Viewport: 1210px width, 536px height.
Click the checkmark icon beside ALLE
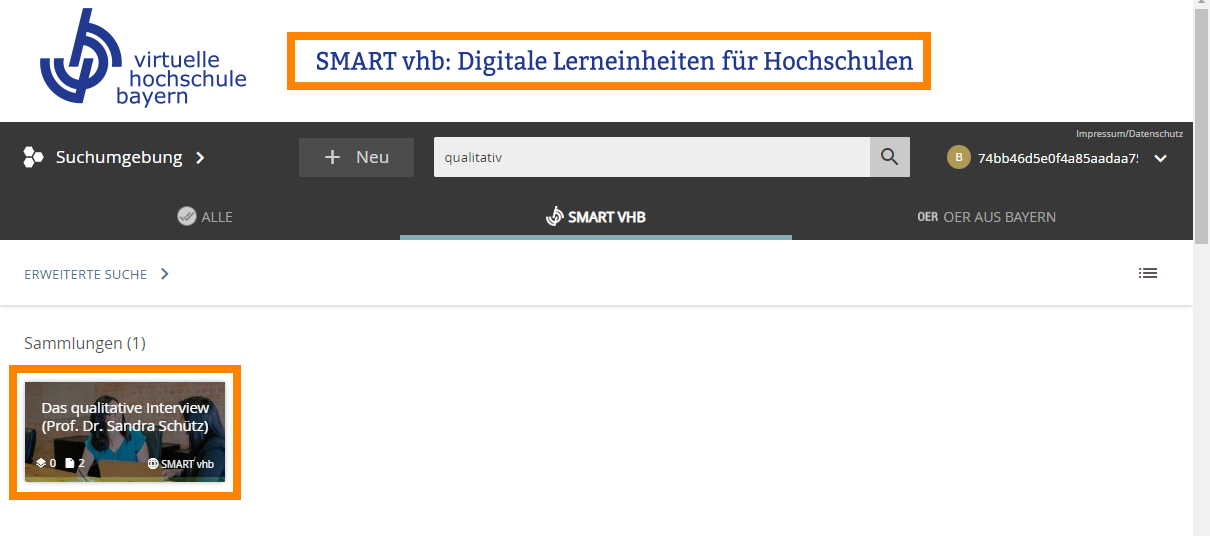pyautogui.click(x=186, y=216)
